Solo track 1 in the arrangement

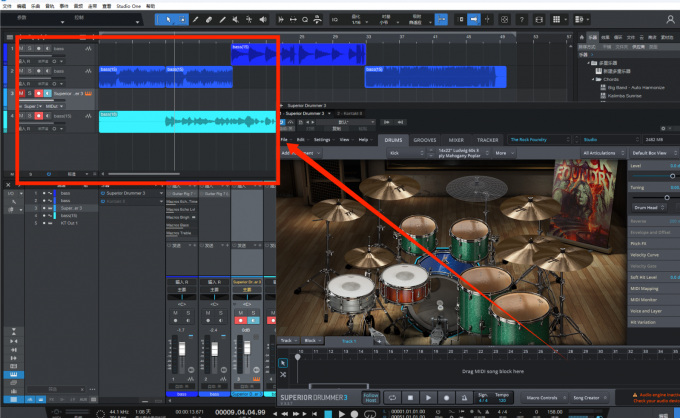click(x=30, y=48)
